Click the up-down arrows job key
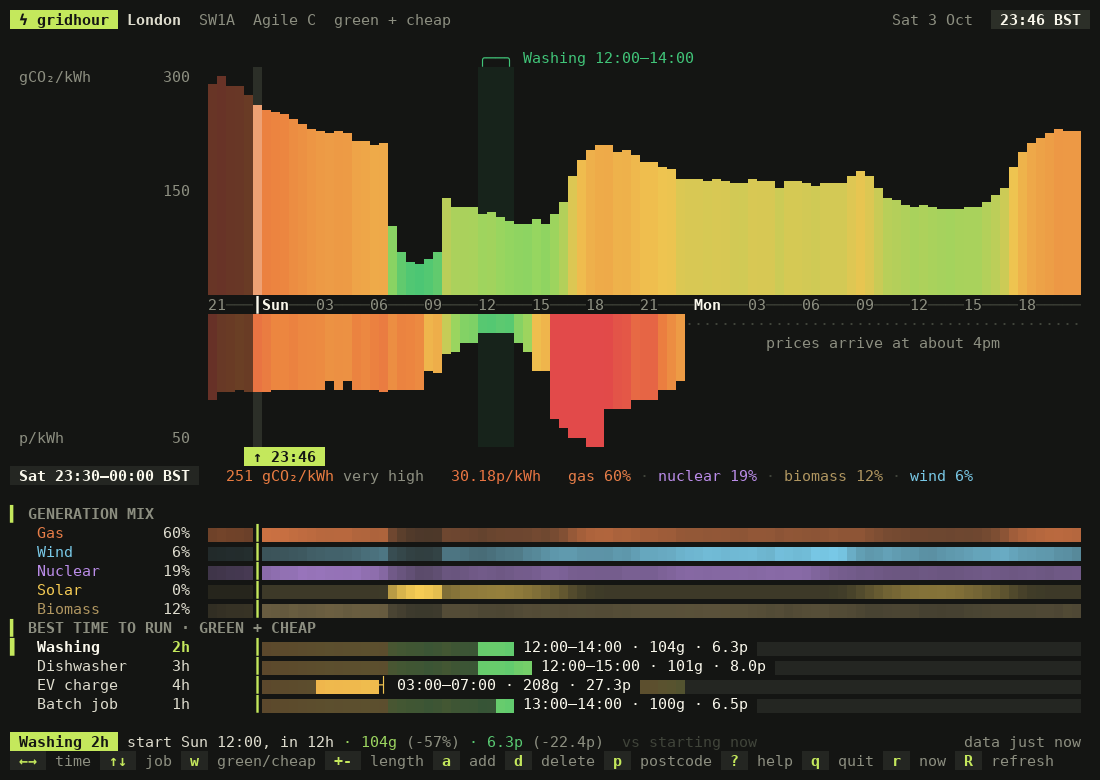Screen dimensions: 1100x780 click(118, 761)
